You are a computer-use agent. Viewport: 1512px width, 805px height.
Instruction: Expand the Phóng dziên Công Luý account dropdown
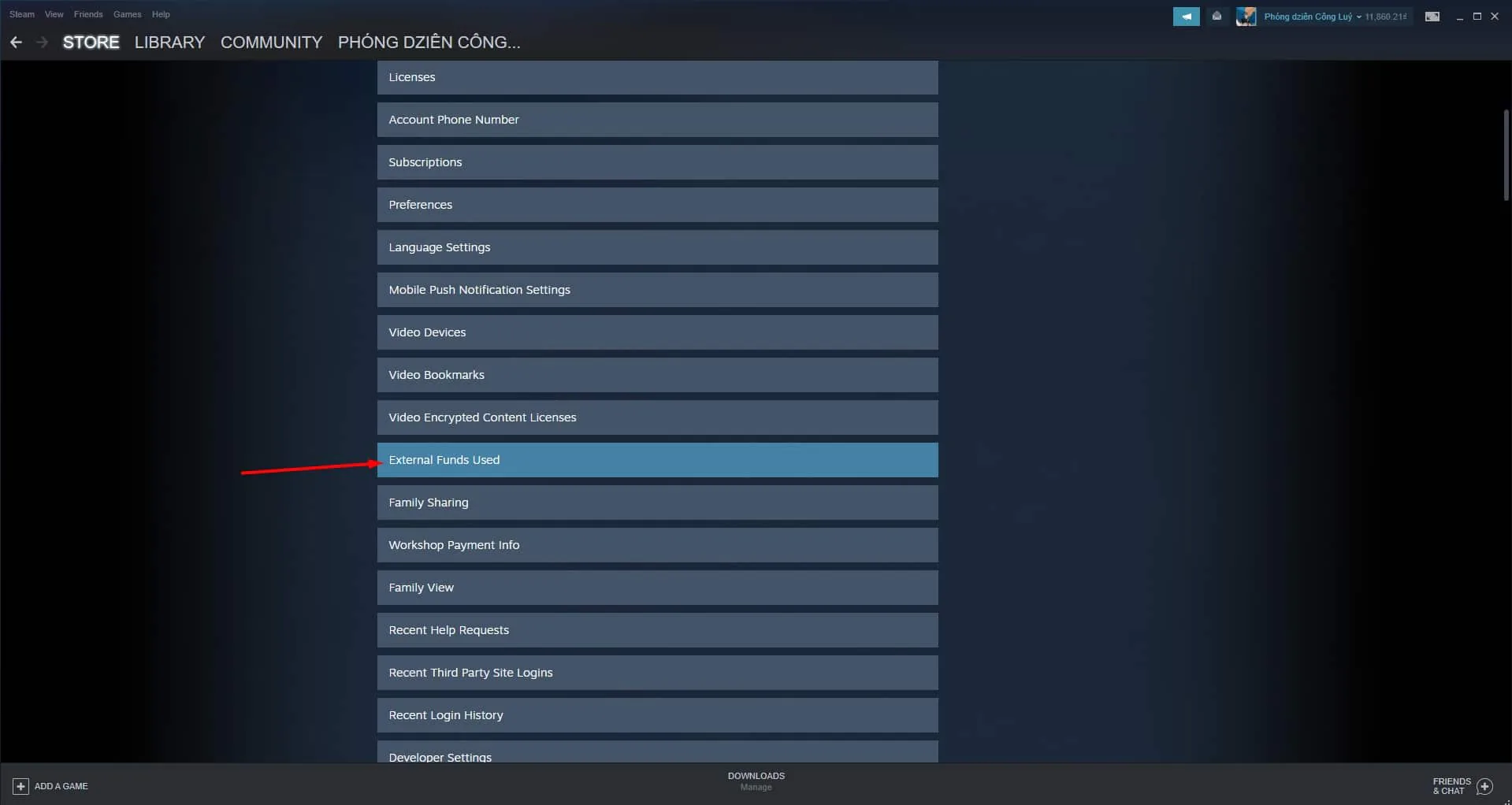point(1312,17)
